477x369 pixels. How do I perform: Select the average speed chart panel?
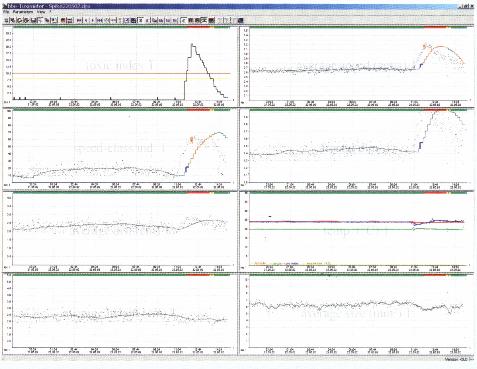tap(357, 66)
